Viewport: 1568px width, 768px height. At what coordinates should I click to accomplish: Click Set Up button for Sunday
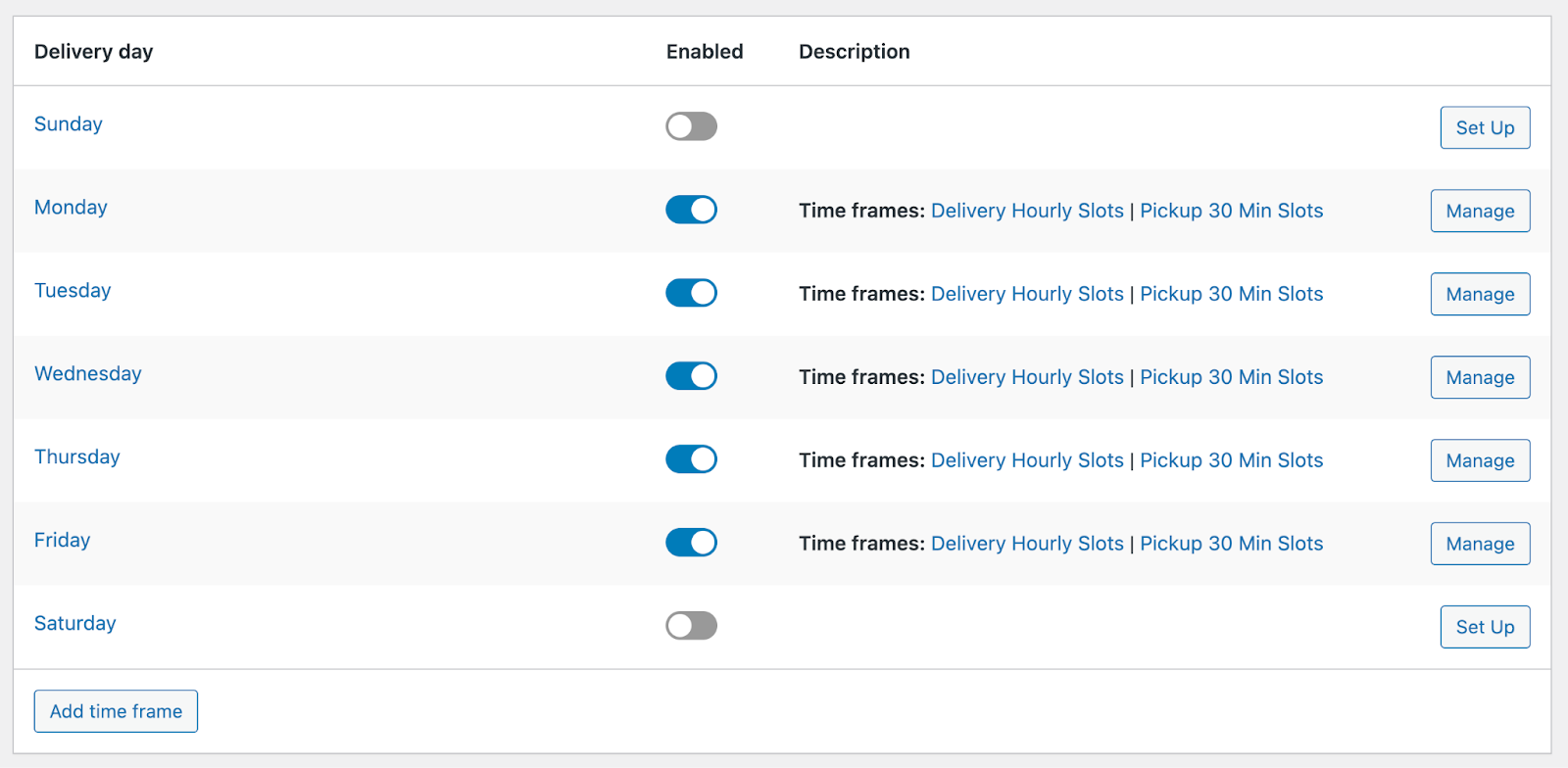tap(1484, 128)
